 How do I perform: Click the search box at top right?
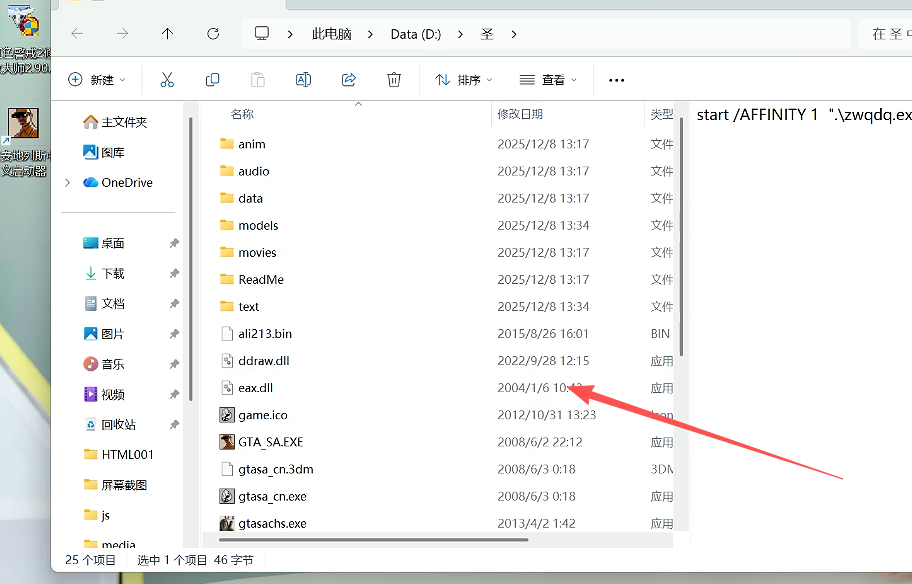click(890, 33)
